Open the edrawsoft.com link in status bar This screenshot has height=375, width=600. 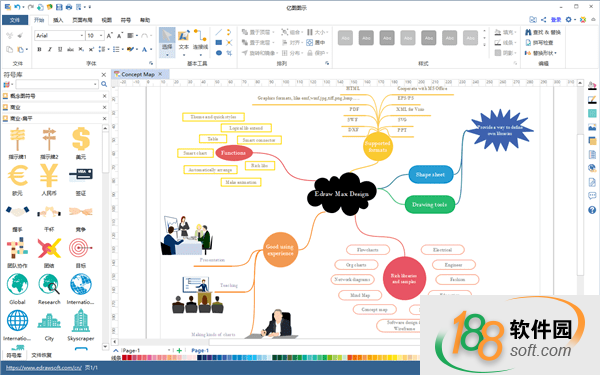pos(44,368)
